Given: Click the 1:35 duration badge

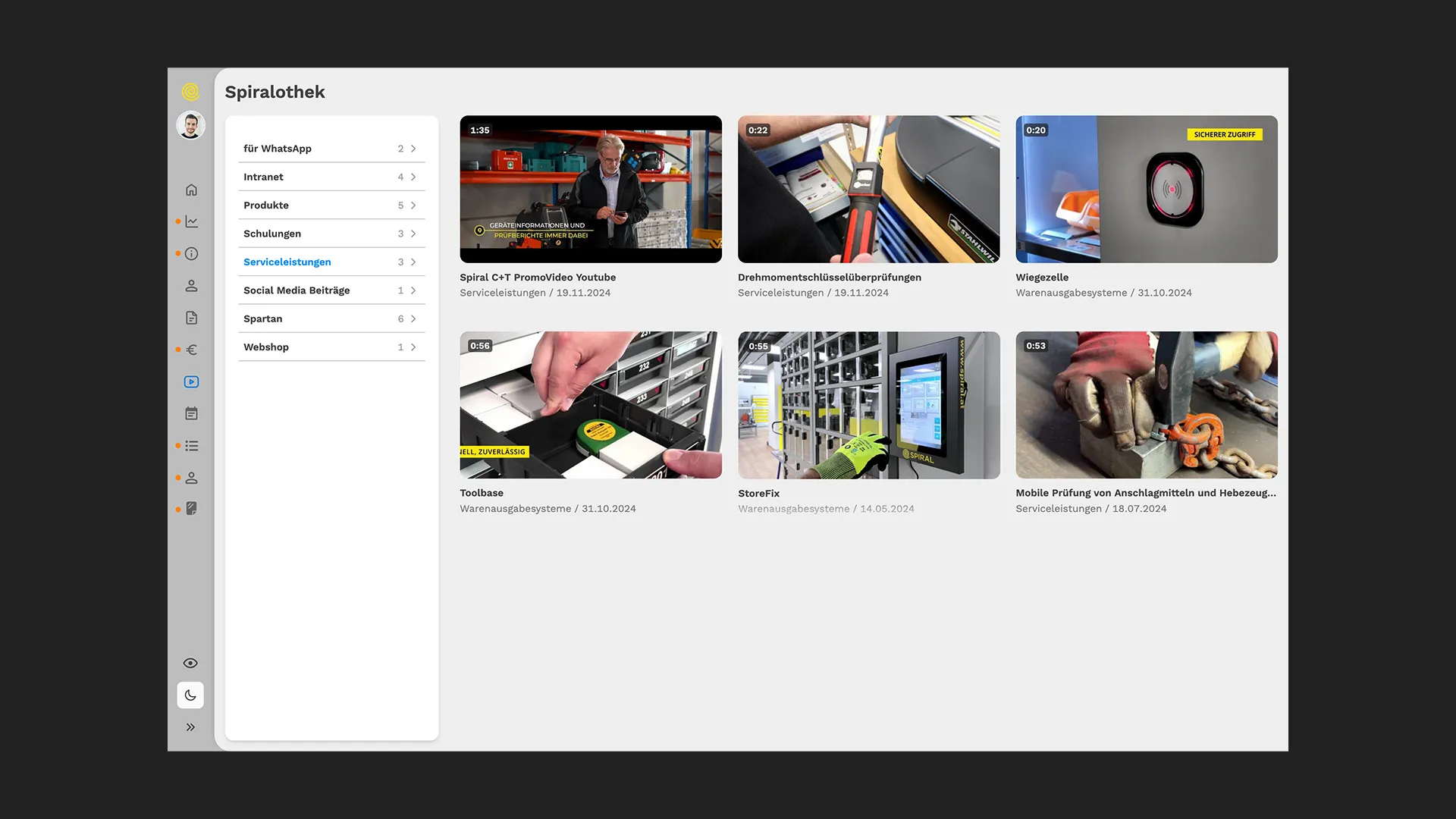Looking at the screenshot, I should pos(480,130).
